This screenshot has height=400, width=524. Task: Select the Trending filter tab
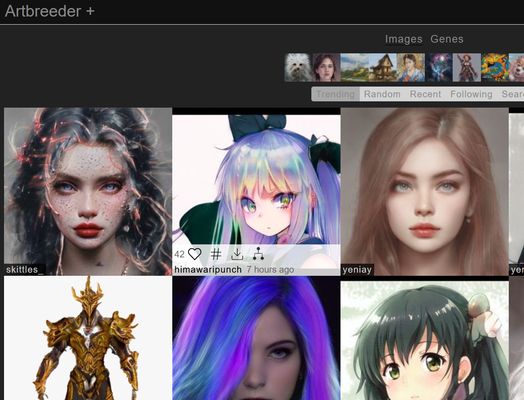[x=336, y=94]
